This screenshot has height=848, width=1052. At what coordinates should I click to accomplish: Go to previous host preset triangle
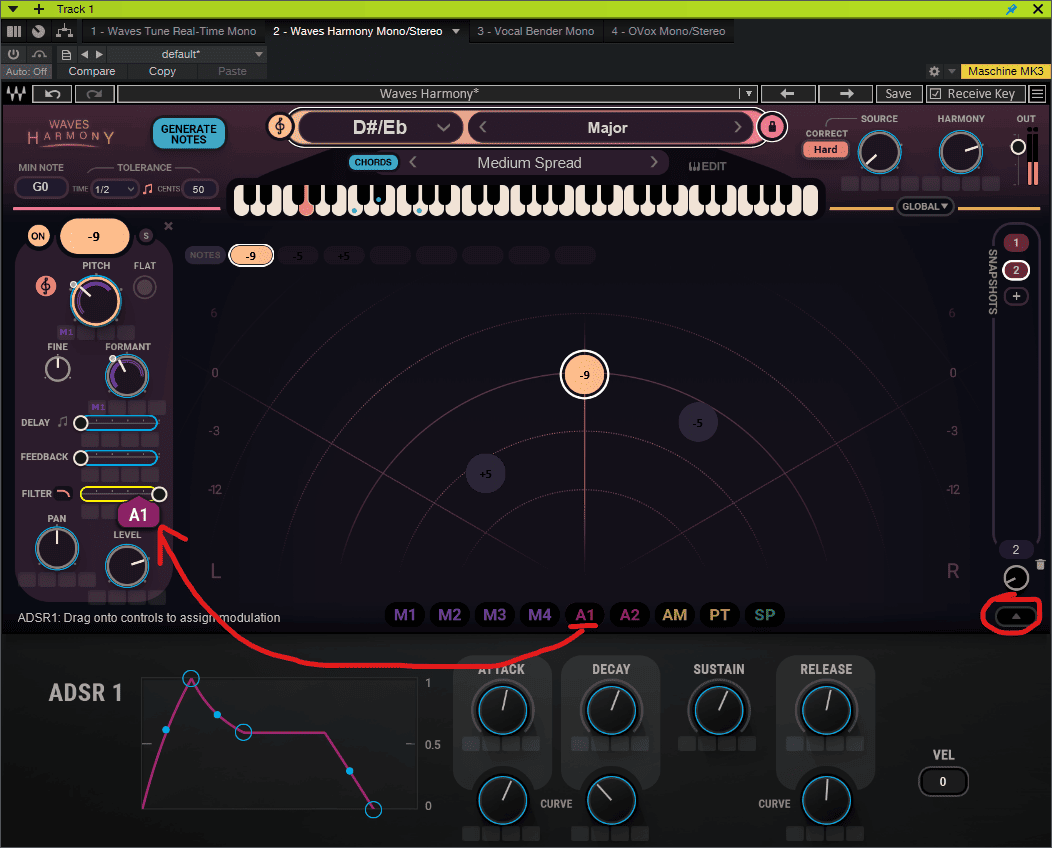coord(85,54)
